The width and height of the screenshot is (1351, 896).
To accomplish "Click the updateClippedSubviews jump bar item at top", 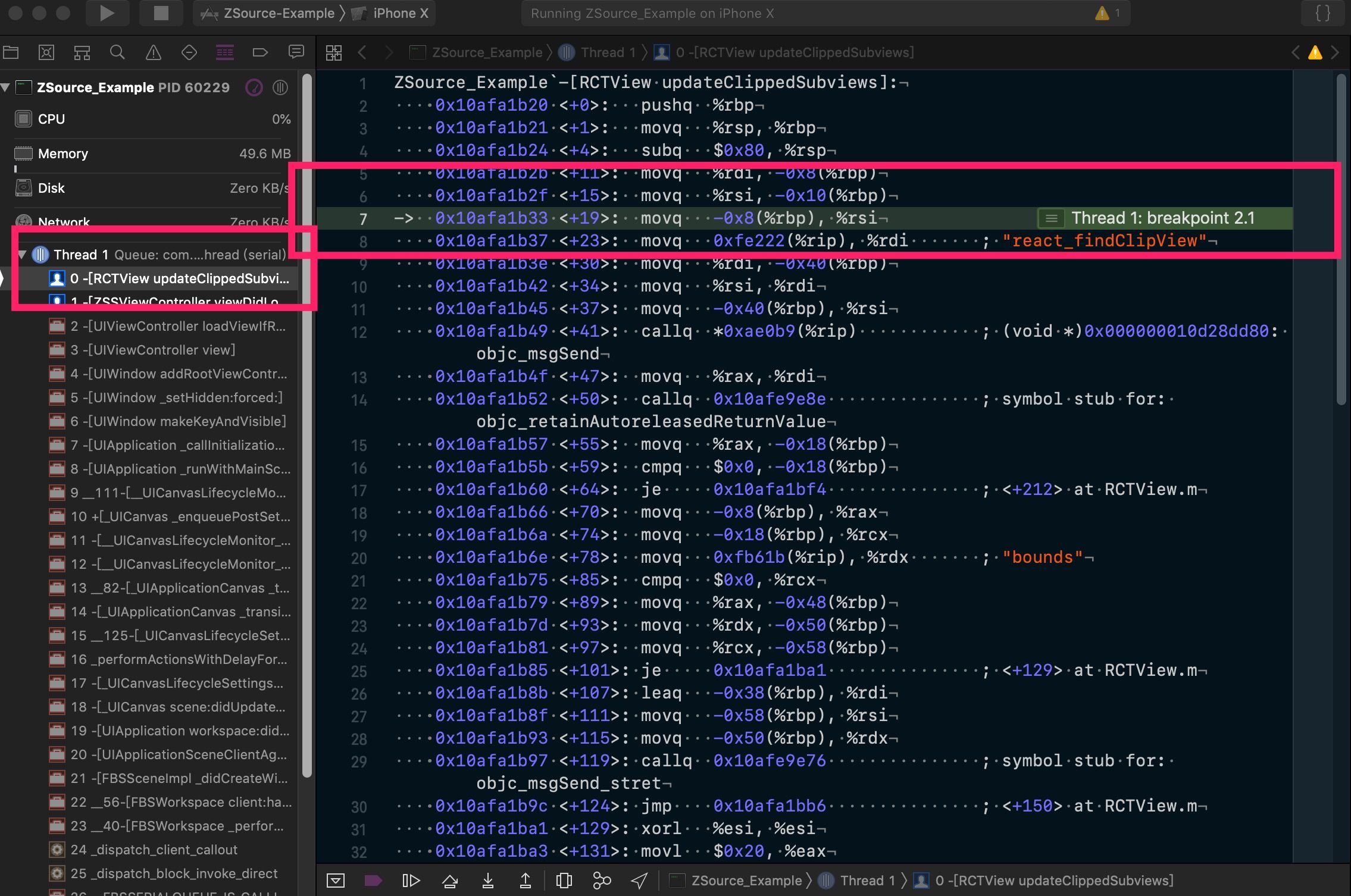I will point(784,52).
